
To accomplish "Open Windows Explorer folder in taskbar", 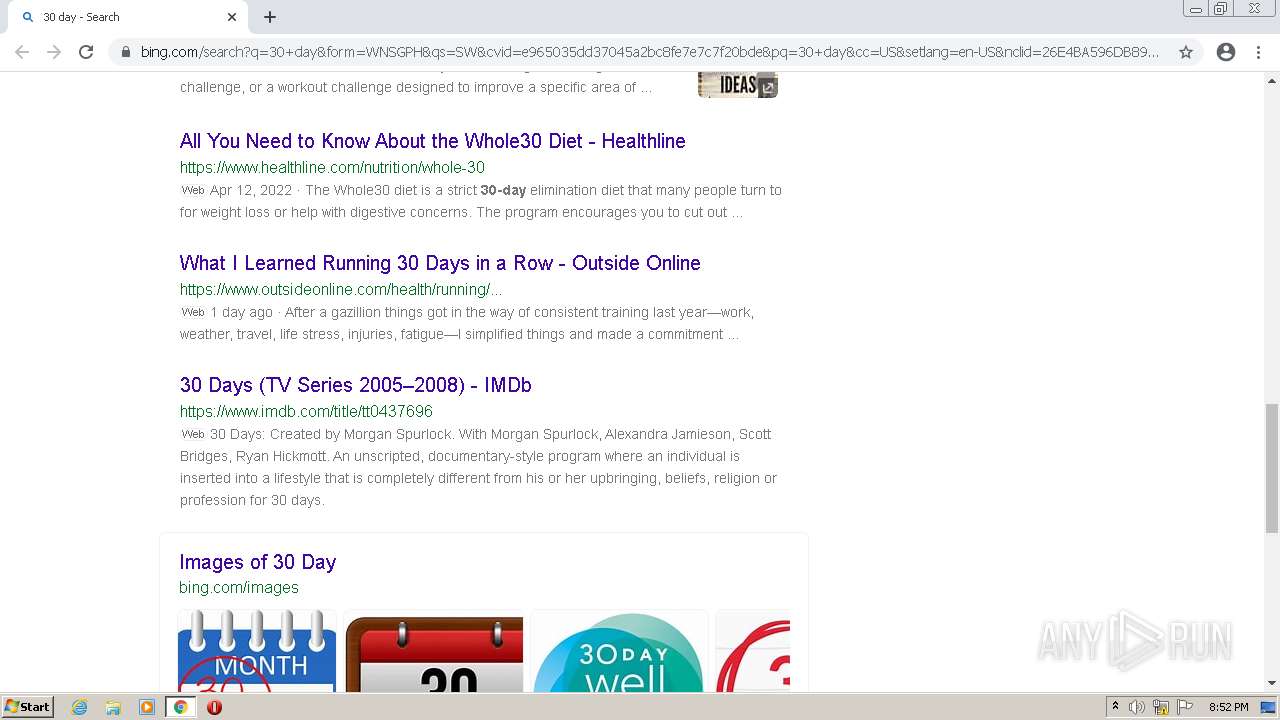I will pos(113,707).
